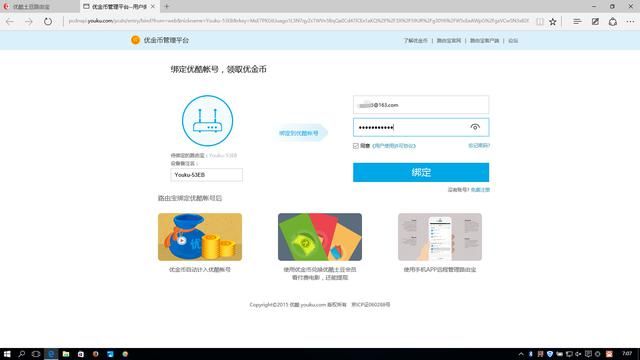640x360 pixels.
Task: Add page to favorites star icon
Action: 553,22
